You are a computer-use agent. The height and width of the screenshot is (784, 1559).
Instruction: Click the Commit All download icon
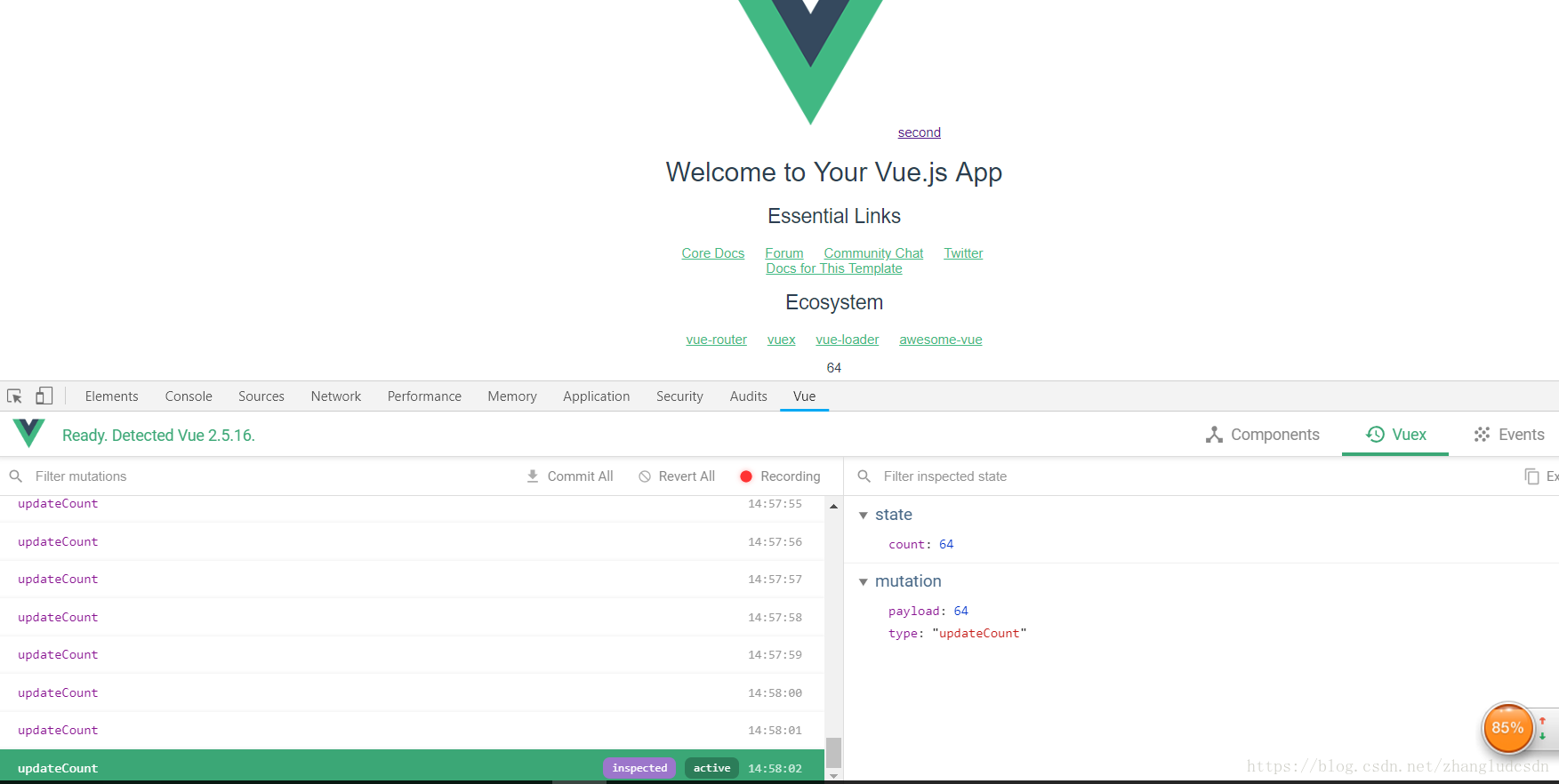pyautogui.click(x=533, y=476)
